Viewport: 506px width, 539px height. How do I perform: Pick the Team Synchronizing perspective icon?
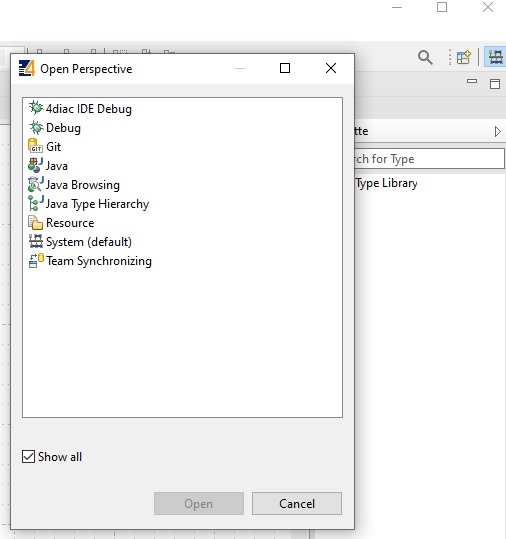click(x=36, y=261)
